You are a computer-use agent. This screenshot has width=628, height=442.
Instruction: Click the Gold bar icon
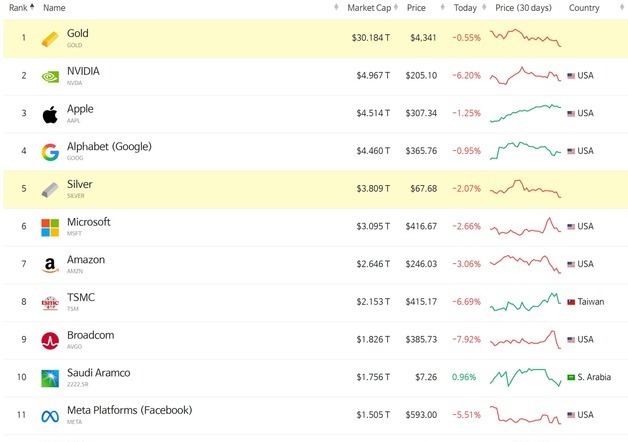click(x=50, y=39)
